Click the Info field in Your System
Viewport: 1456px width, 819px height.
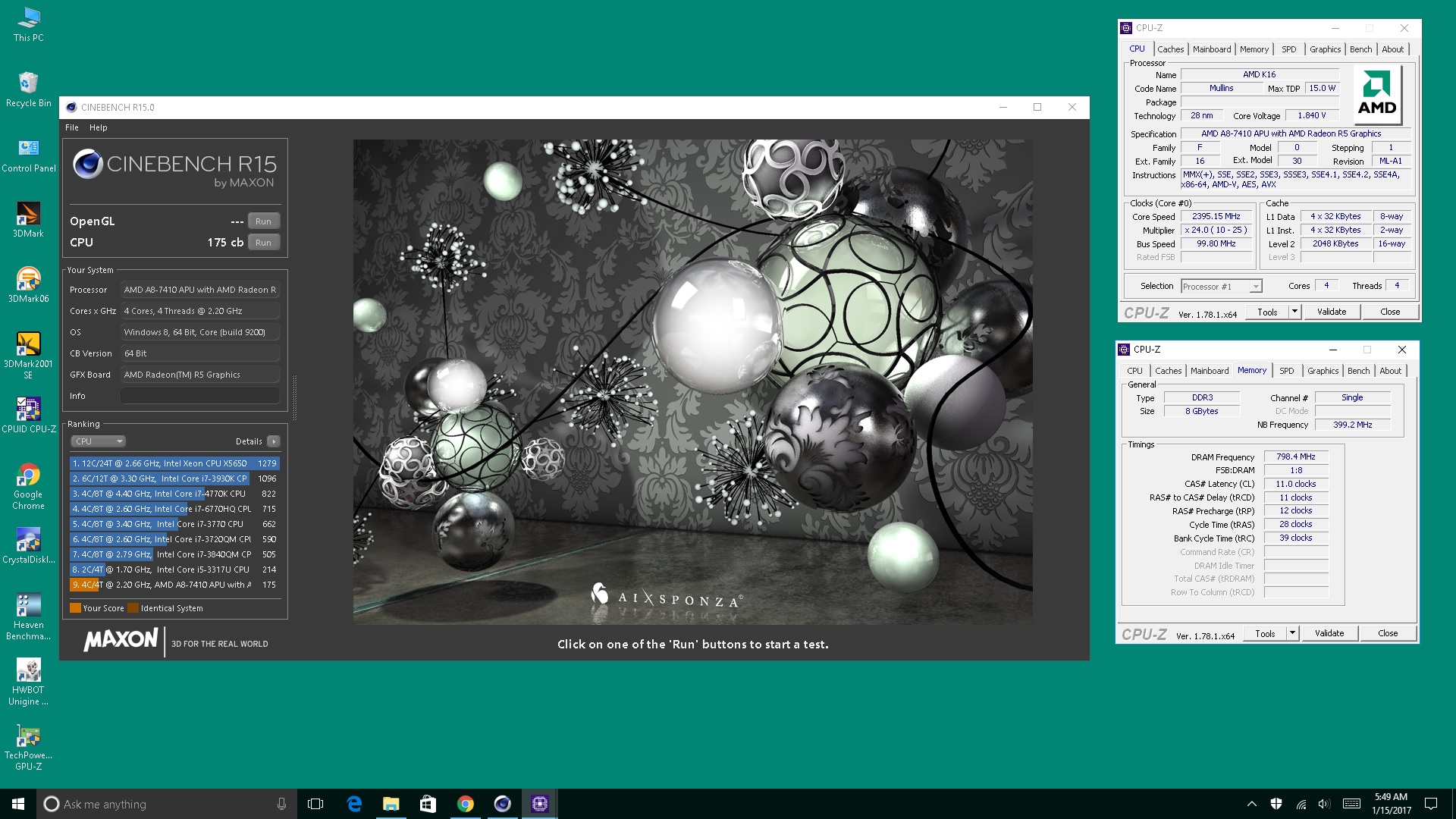[x=200, y=396]
